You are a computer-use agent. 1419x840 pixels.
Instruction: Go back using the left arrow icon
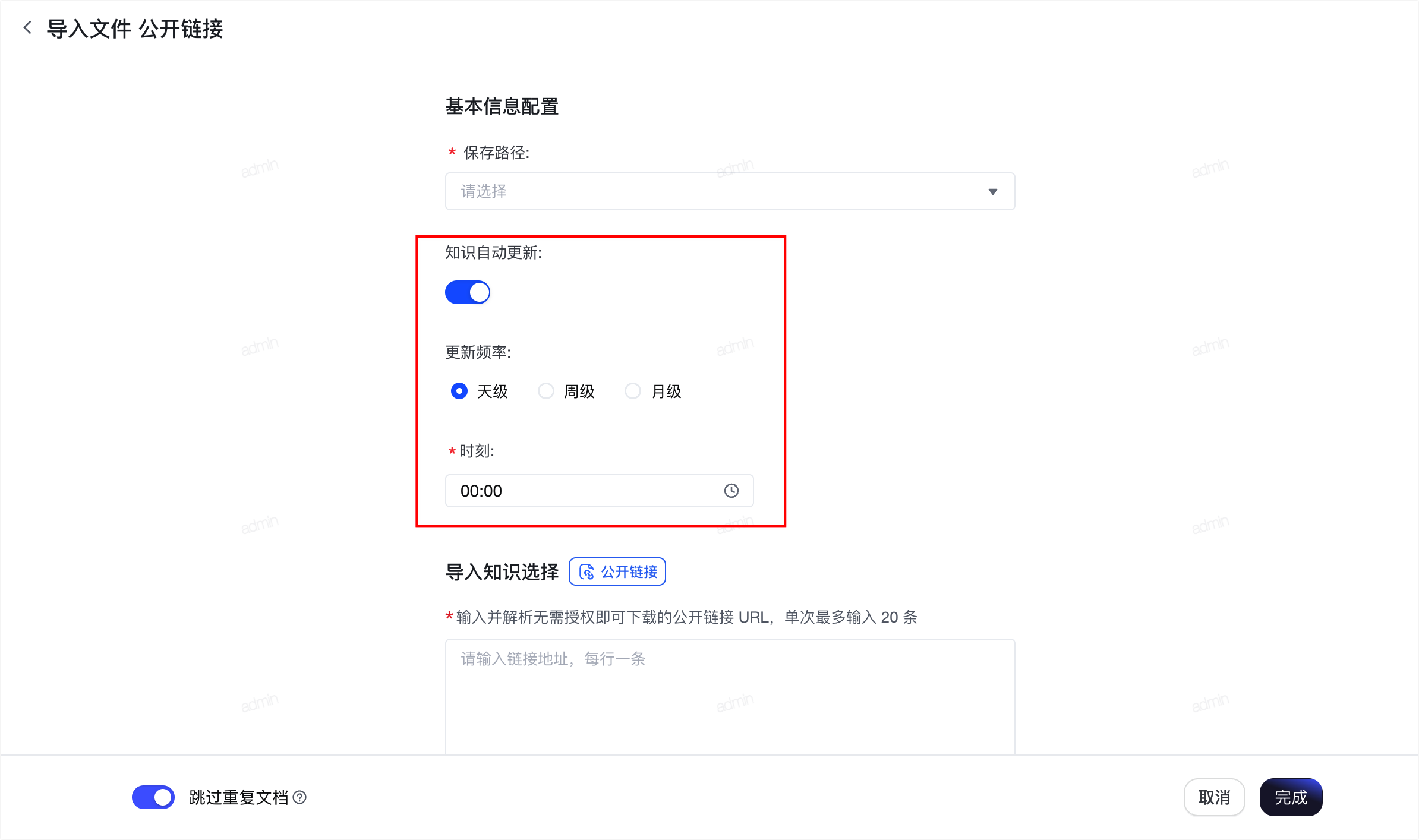tap(27, 27)
